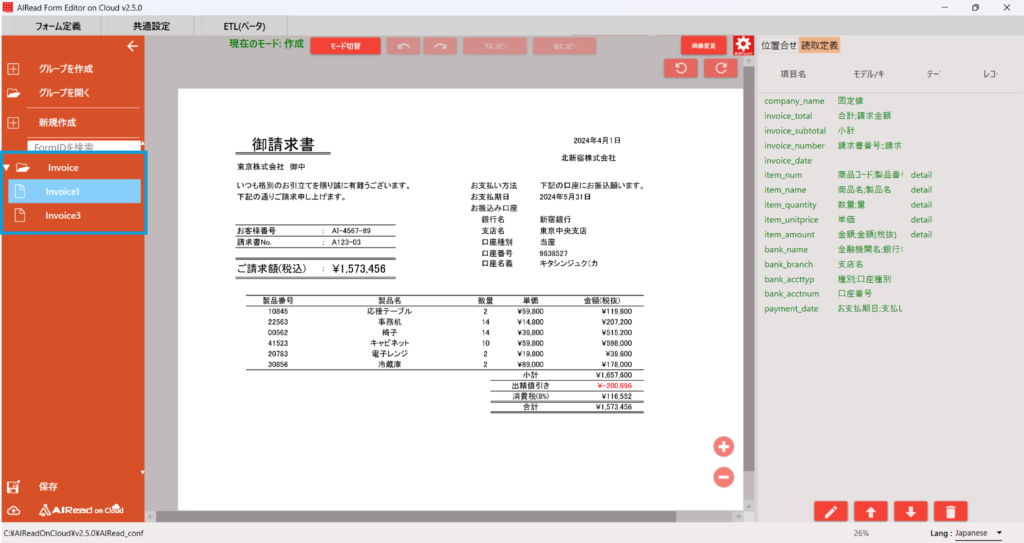This screenshot has width=1024, height=543.
Task: Click the 項目名 column header
Action: [x=793, y=74]
